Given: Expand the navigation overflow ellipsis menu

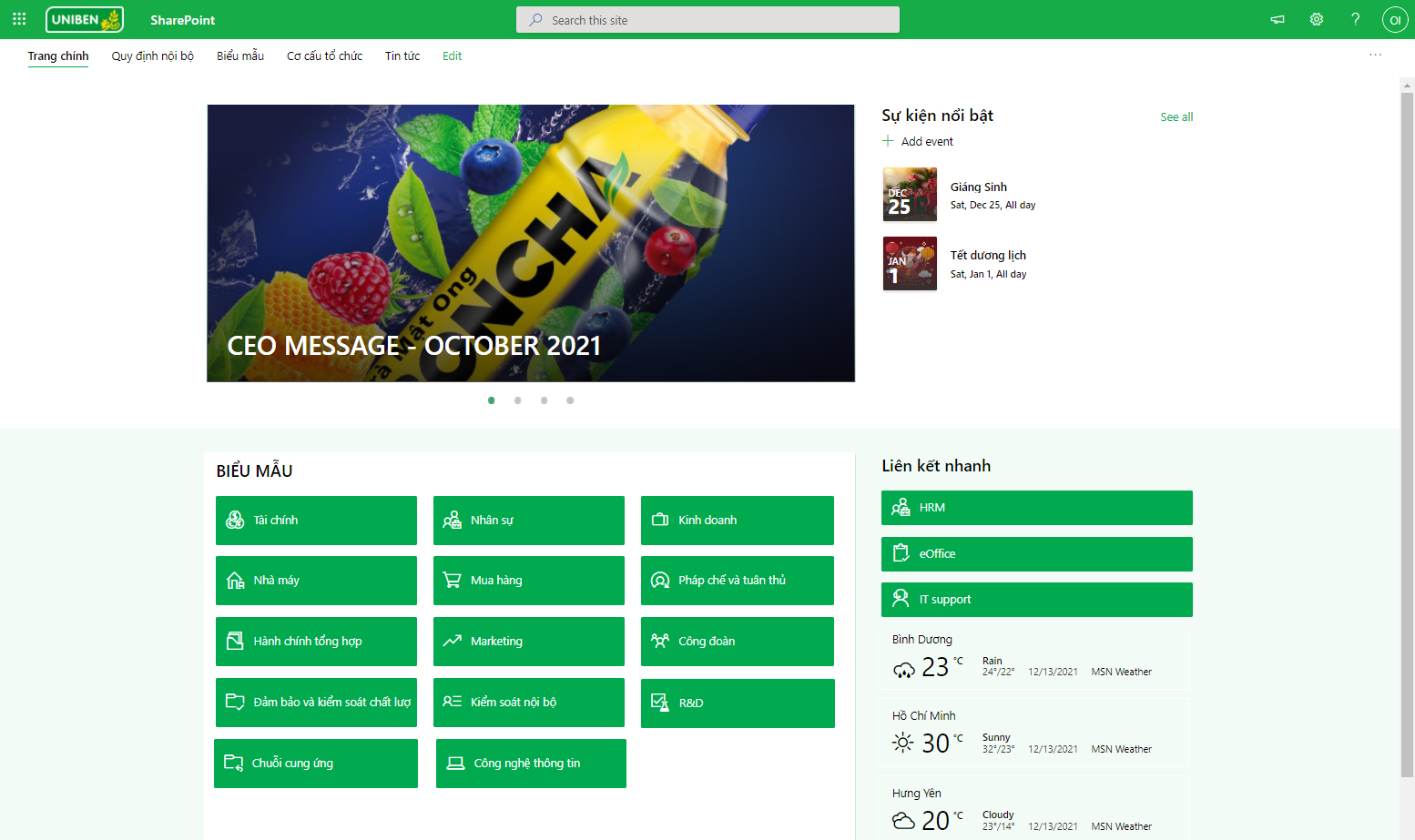Looking at the screenshot, I should 1375,56.
